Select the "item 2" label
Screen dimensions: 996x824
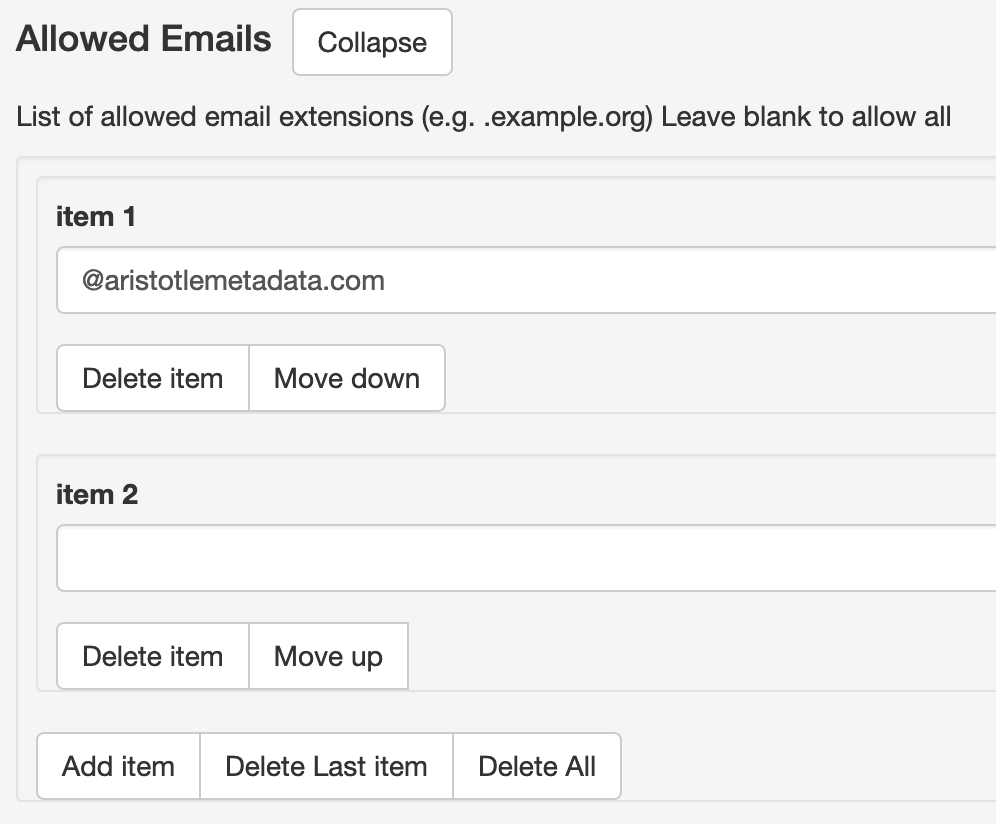pyautogui.click(x=97, y=495)
